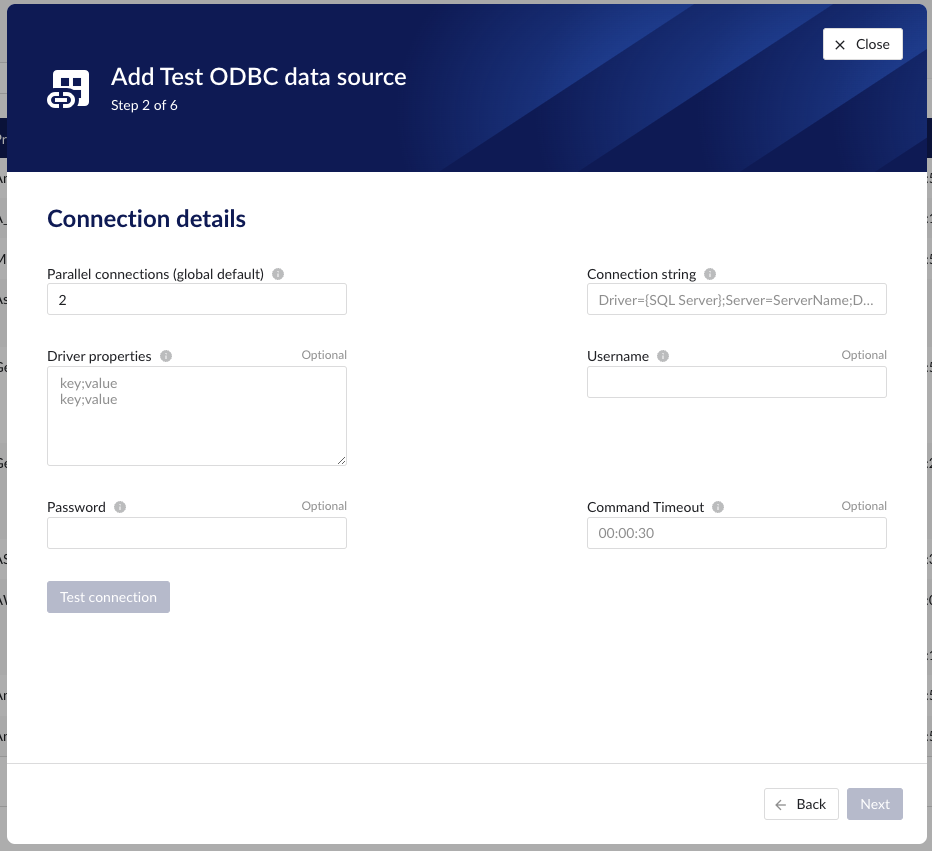
Task: Click the Connection details heading
Action: [146, 219]
